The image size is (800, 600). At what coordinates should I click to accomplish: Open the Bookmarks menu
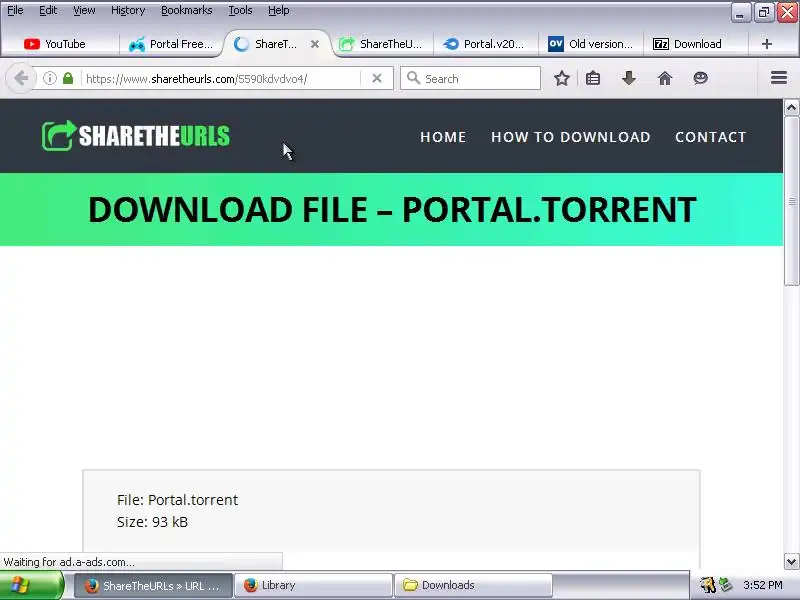pos(186,10)
